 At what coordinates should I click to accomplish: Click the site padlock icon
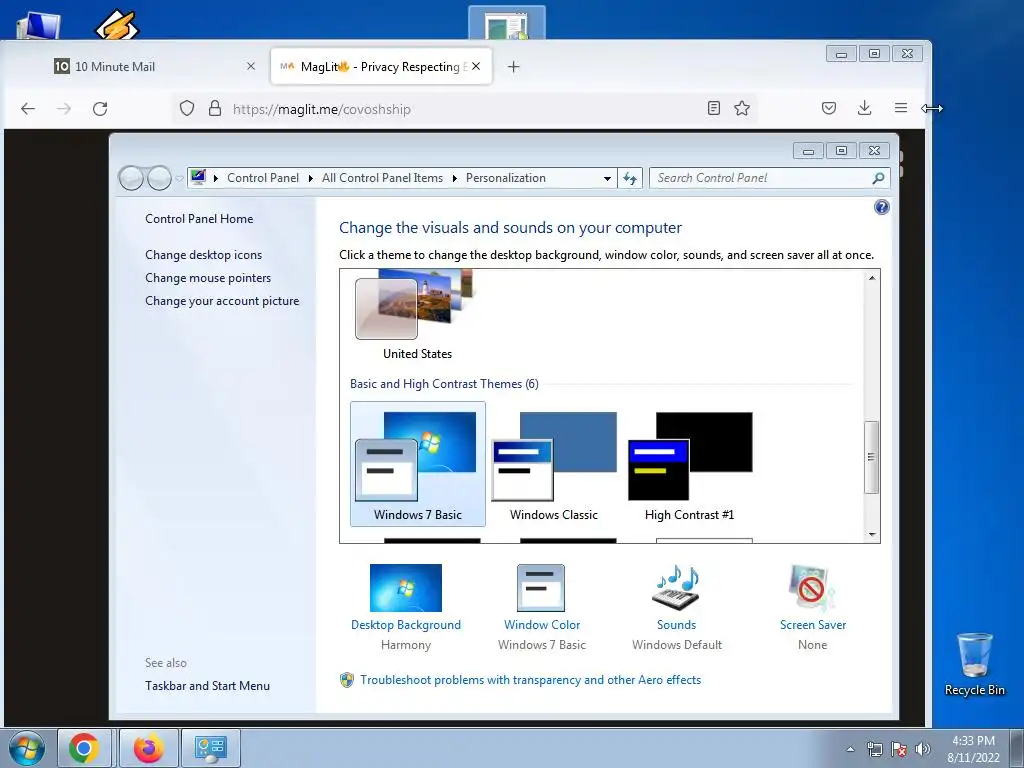coord(215,108)
